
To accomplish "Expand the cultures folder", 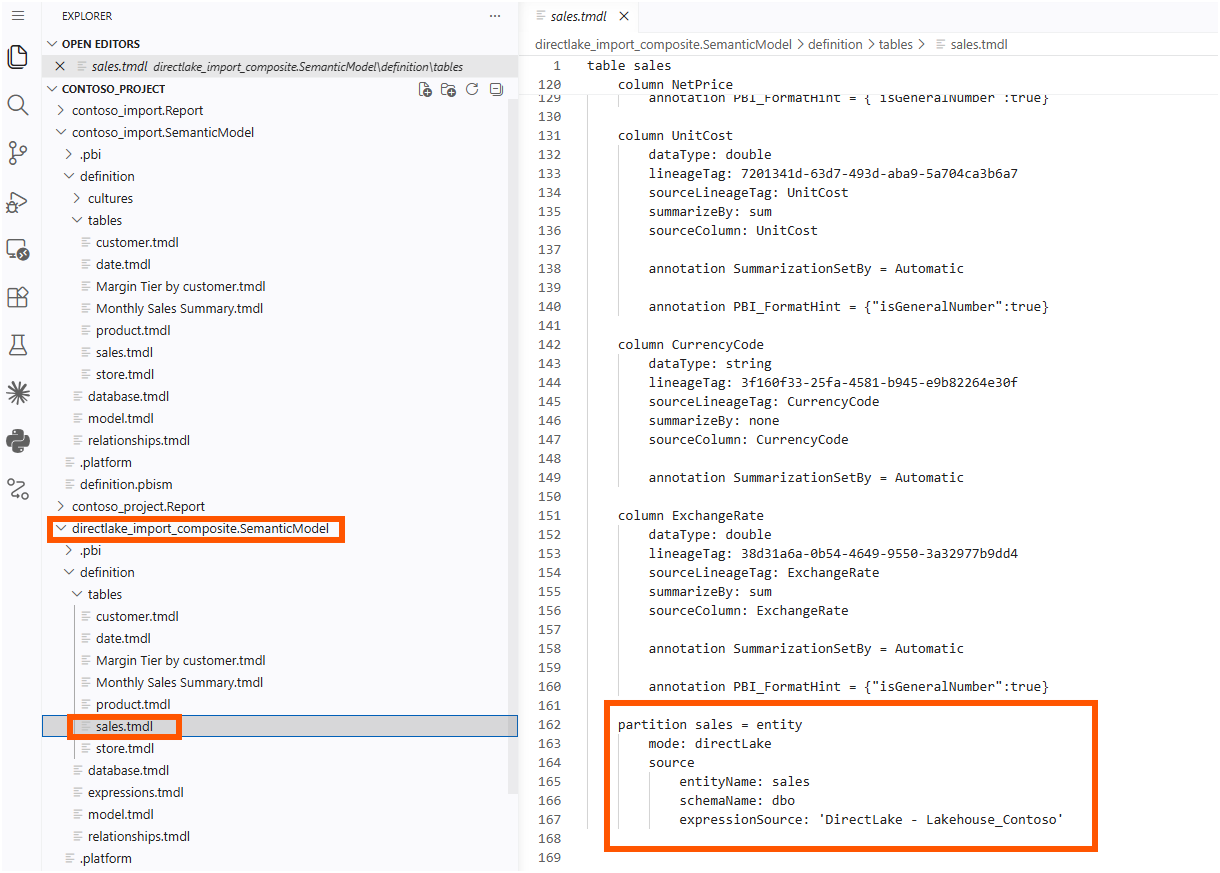I will (x=110, y=198).
